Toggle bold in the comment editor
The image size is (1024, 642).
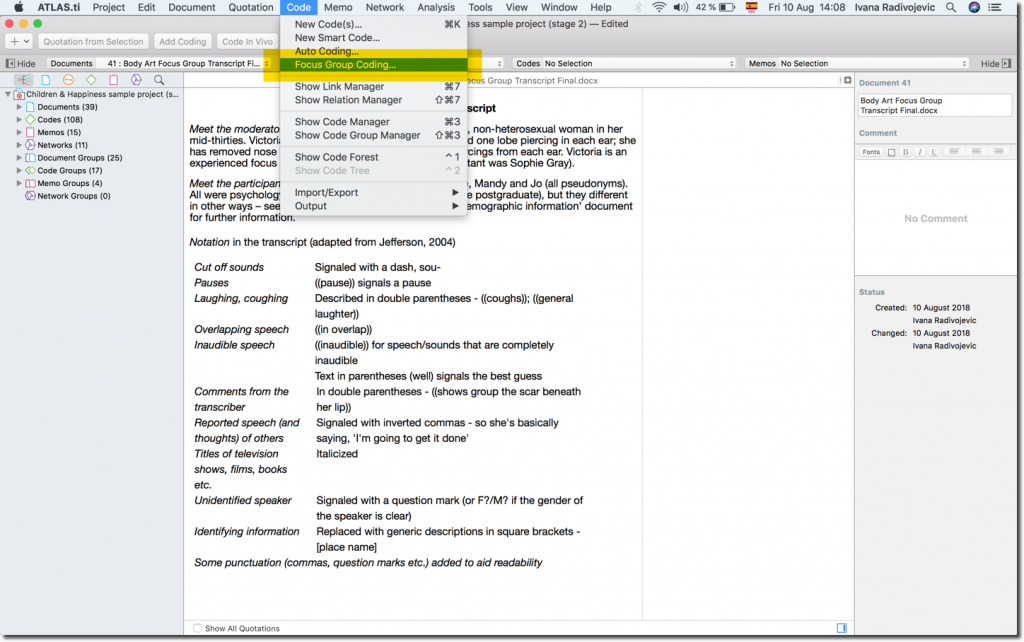[x=905, y=152]
